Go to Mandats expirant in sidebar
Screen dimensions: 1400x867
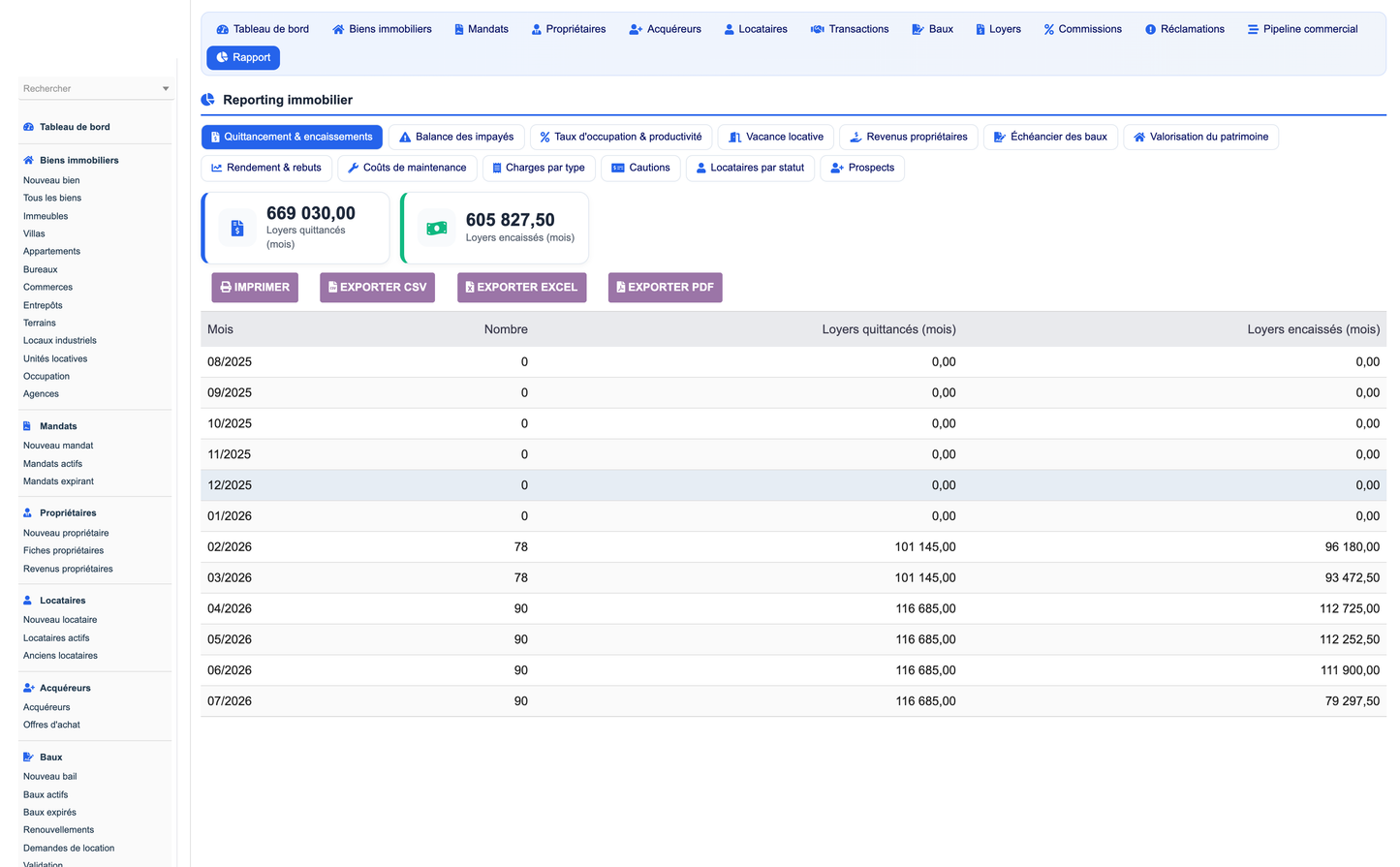point(58,481)
